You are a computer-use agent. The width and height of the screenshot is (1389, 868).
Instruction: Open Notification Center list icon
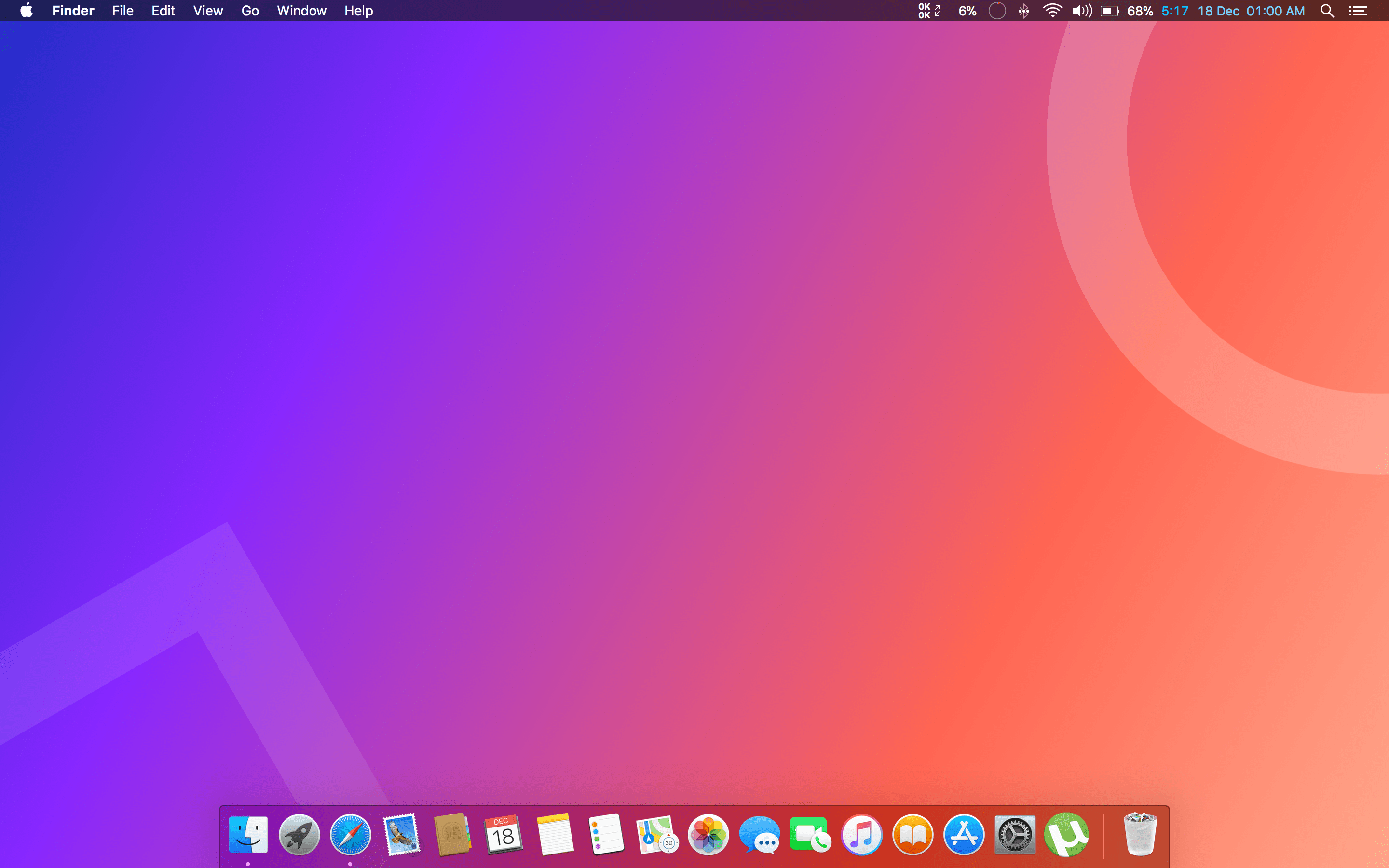1358,11
